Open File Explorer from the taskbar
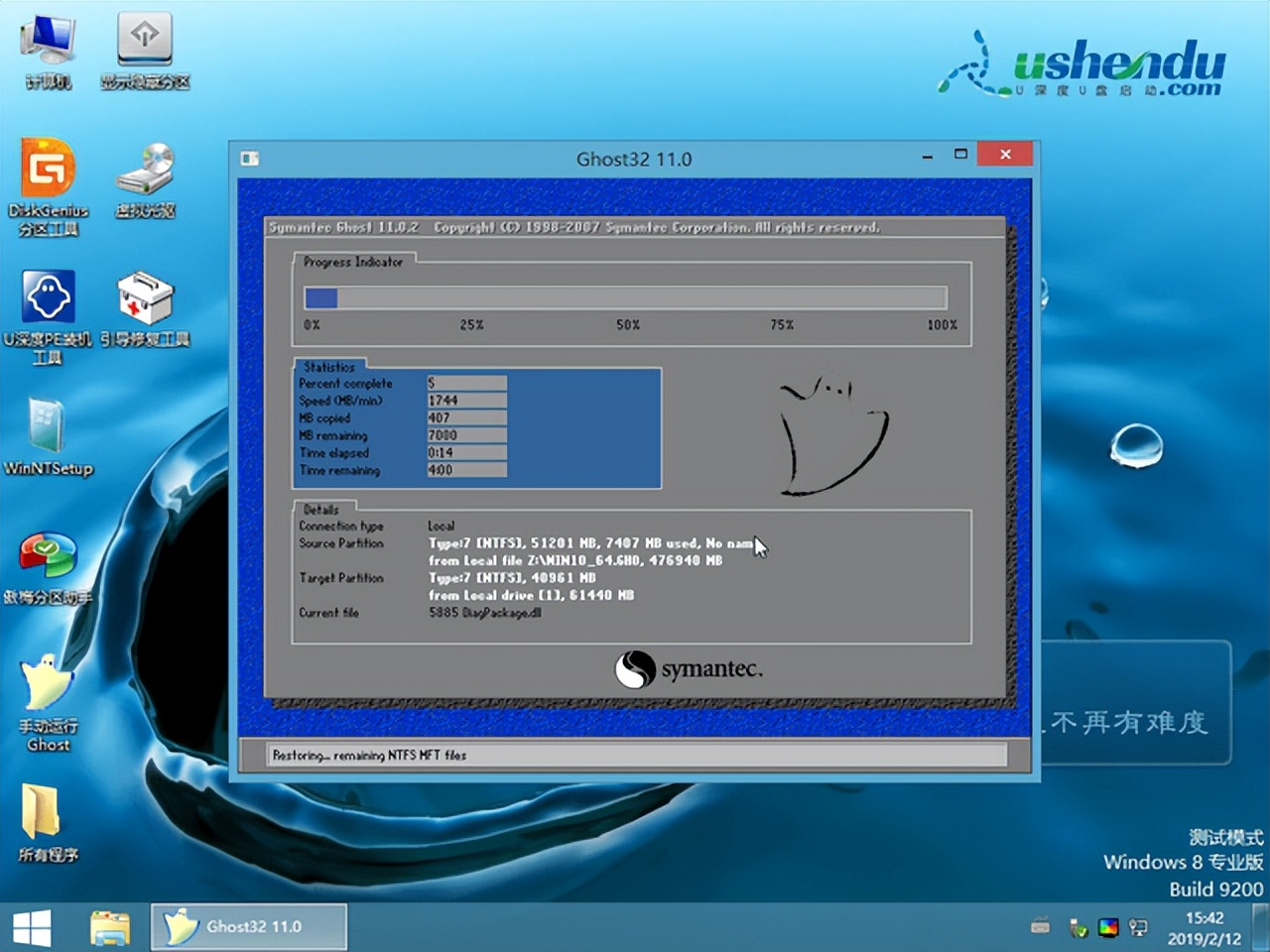This screenshot has height=952, width=1270. pos(109,925)
